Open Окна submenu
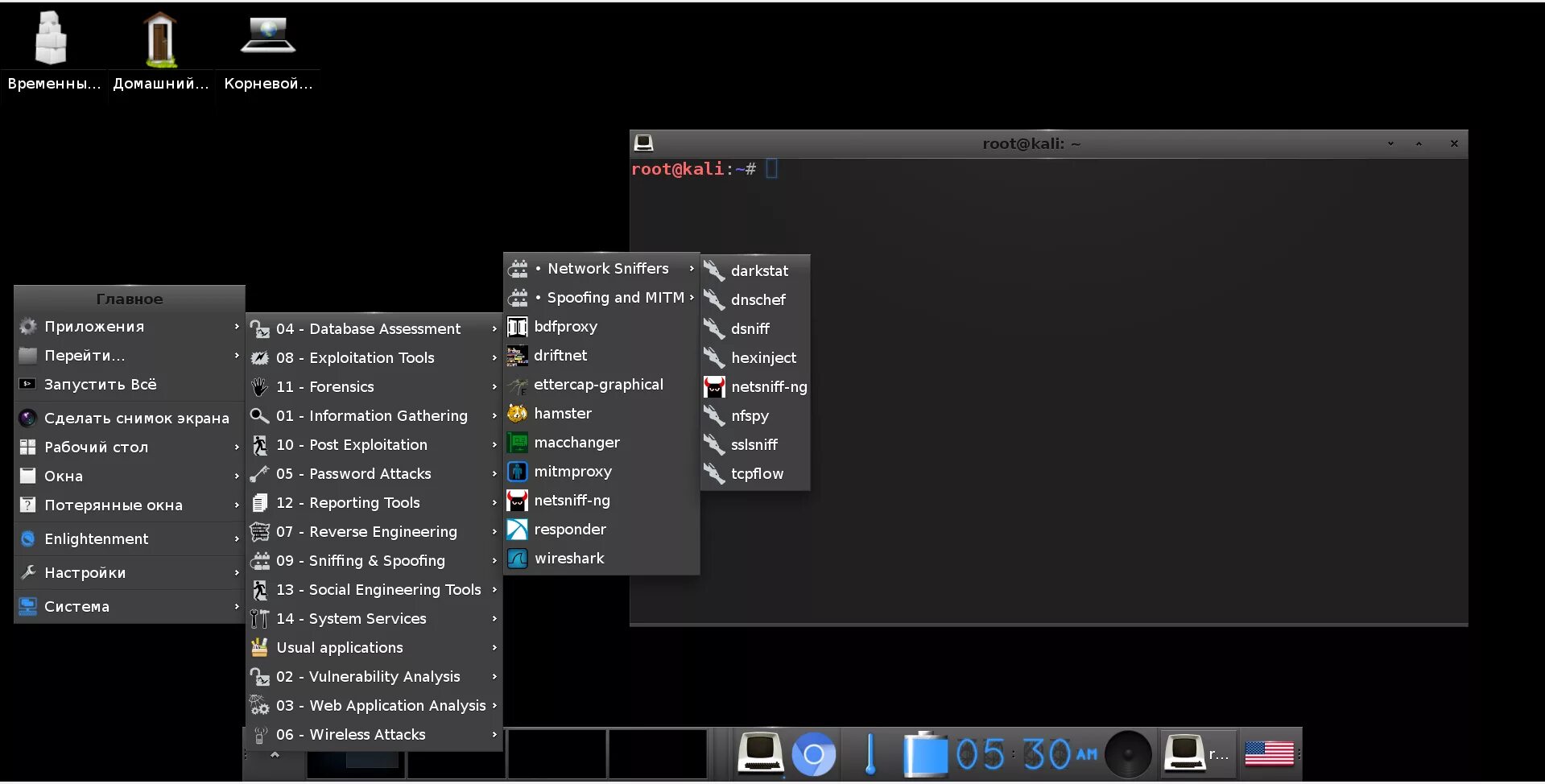 [x=130, y=477]
